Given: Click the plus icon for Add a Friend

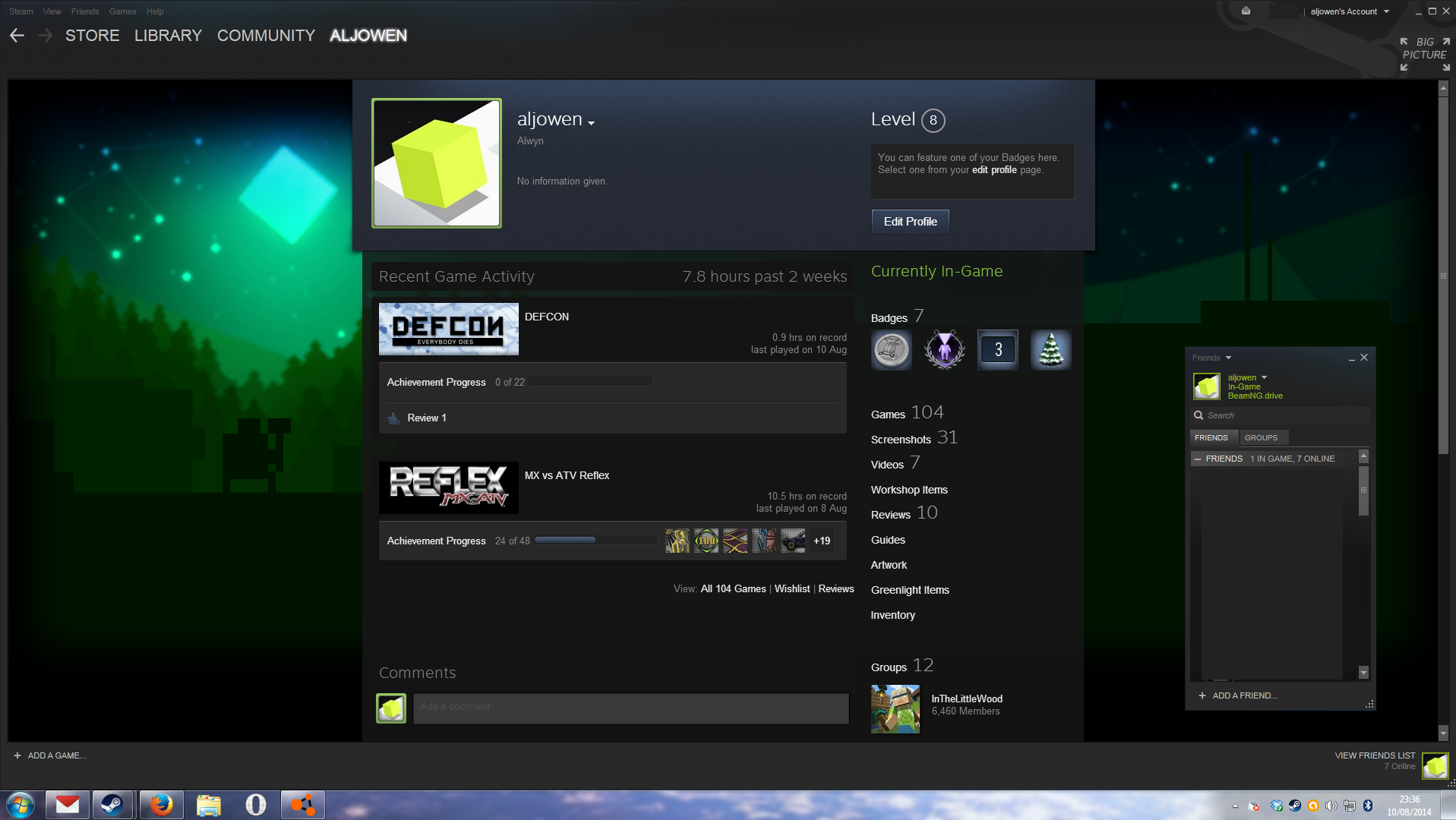Looking at the screenshot, I should tap(1202, 695).
